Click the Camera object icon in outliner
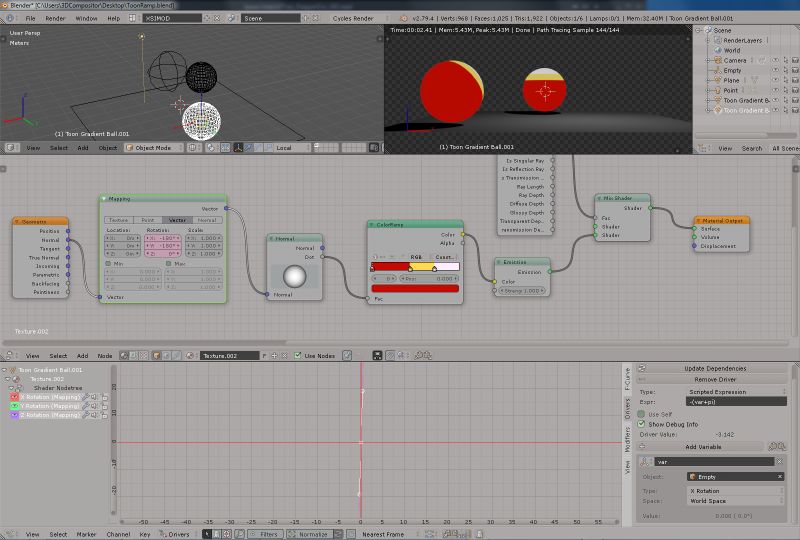This screenshot has width=800, height=540. [717, 60]
